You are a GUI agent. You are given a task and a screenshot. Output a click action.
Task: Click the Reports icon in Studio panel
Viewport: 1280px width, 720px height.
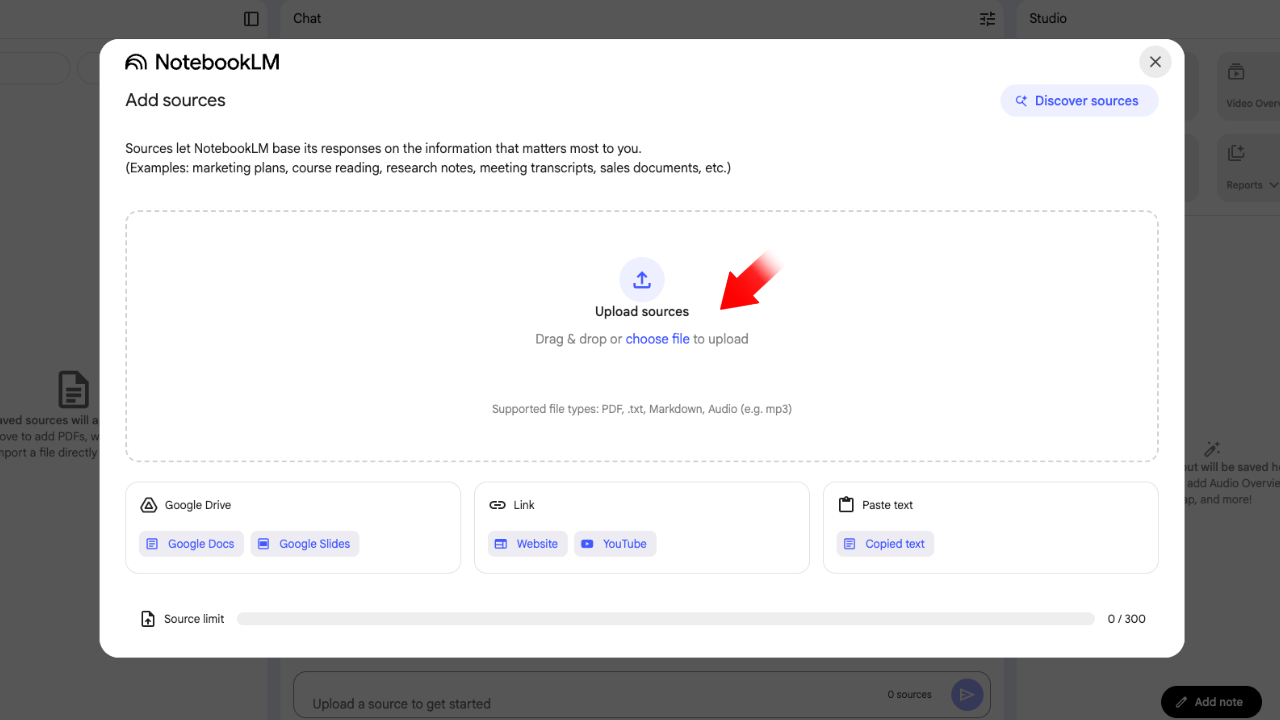tap(1236, 153)
